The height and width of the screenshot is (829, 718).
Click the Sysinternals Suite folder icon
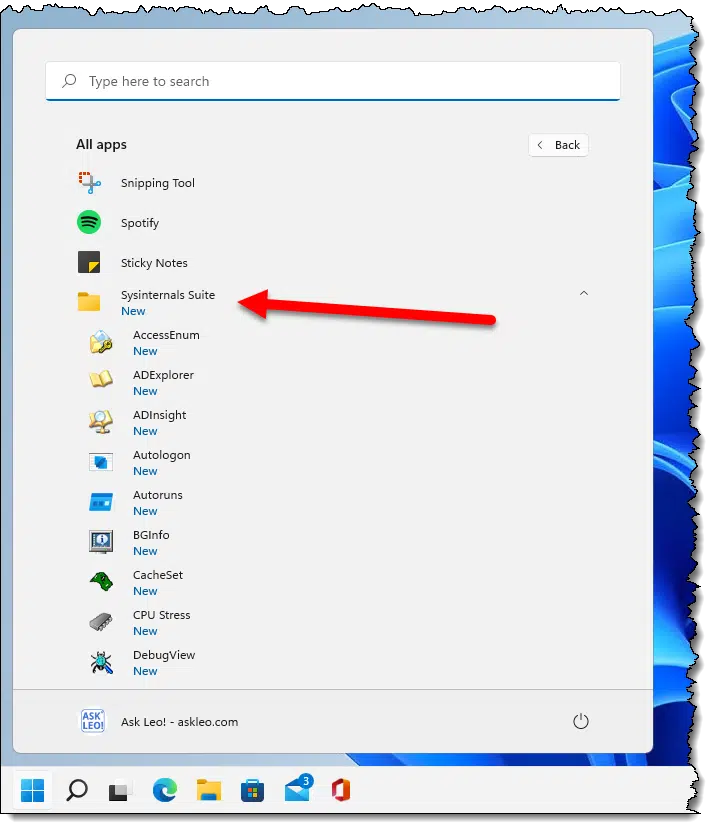(89, 302)
